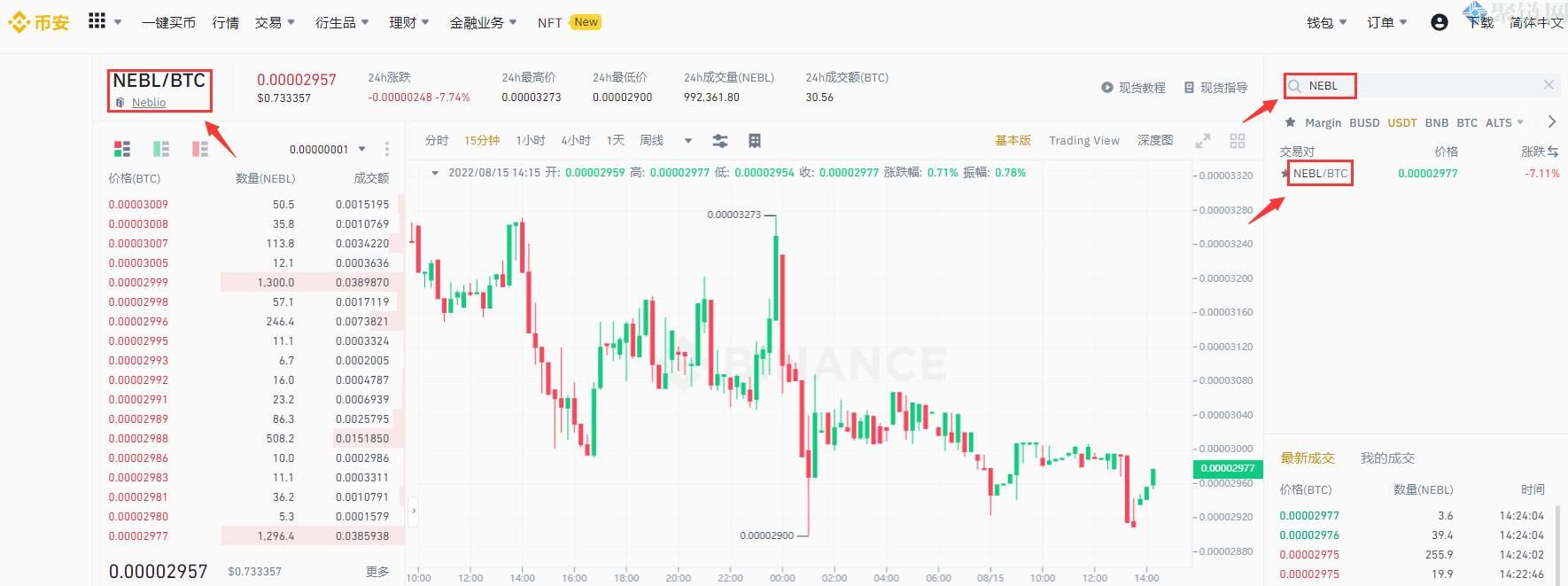1568x586 pixels.
Task: Select NEBL/BTC pair in search results
Action: [x=1320, y=173]
